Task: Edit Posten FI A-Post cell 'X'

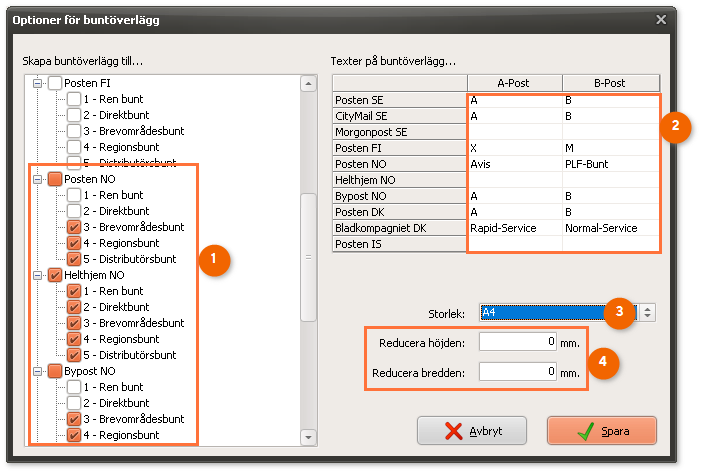Action: (x=514, y=148)
